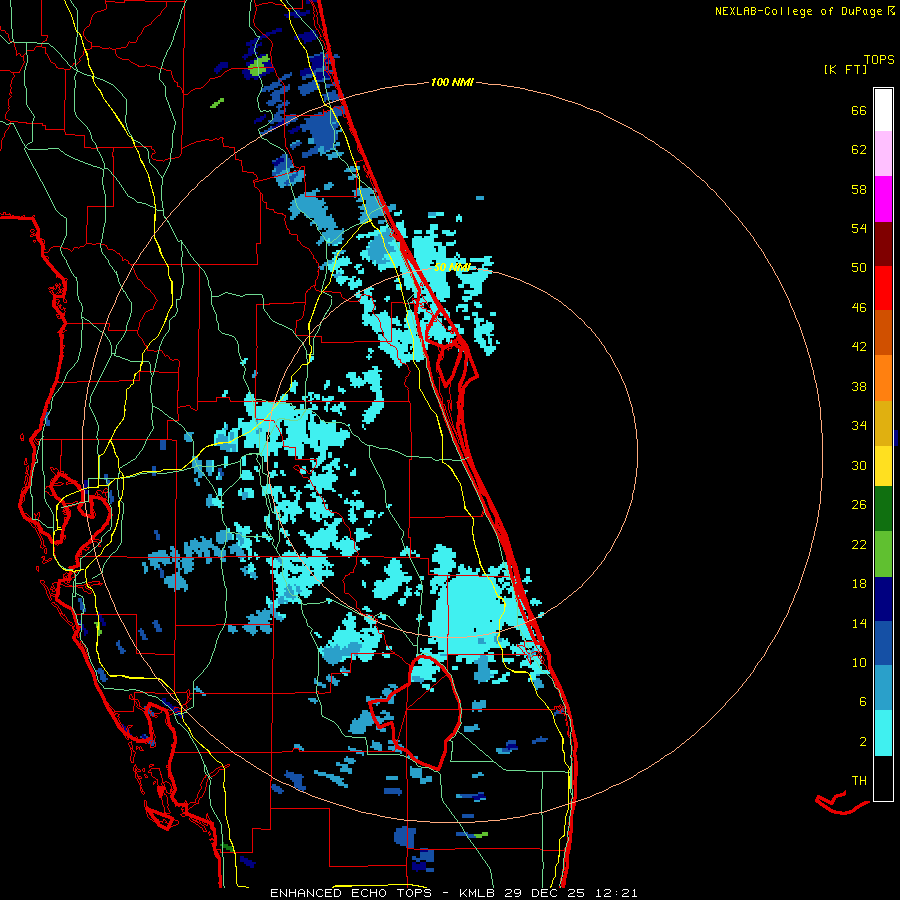Select the magenta 58 kft legend swatch
900x900 pixels.
click(x=883, y=199)
